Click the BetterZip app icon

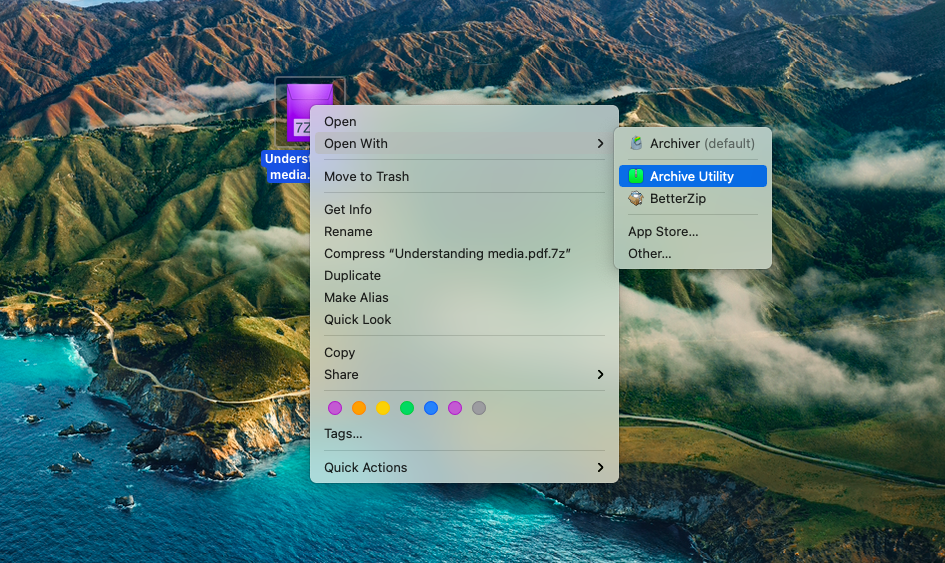tap(636, 199)
